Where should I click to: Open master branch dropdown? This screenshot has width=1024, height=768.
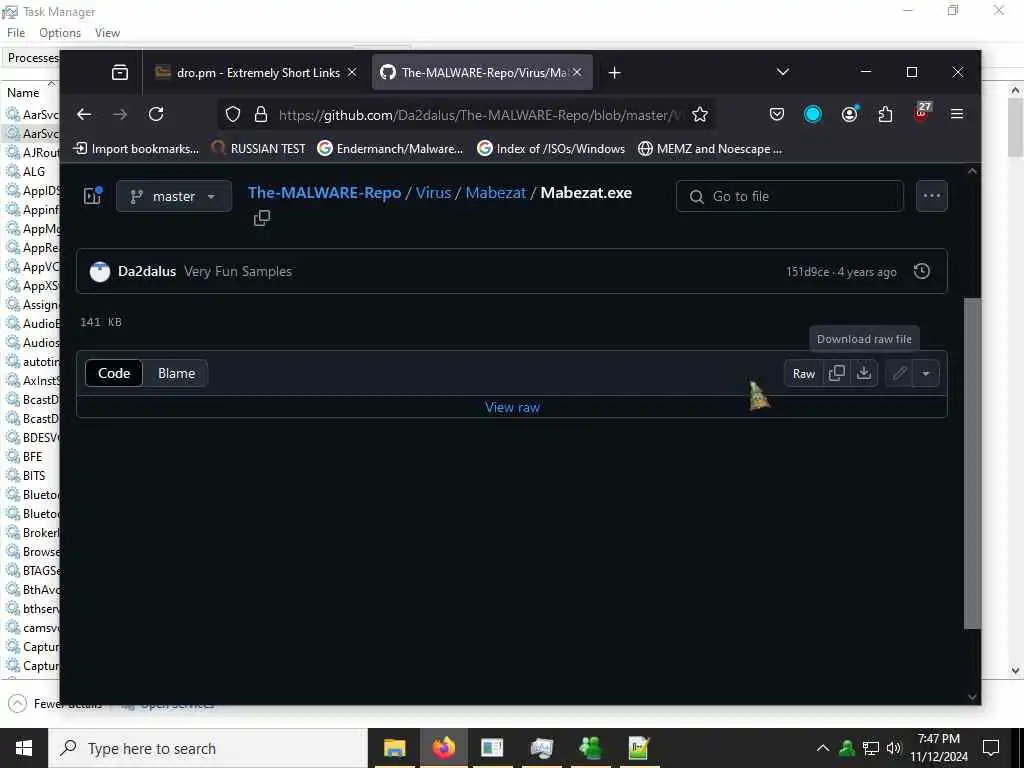coord(174,196)
